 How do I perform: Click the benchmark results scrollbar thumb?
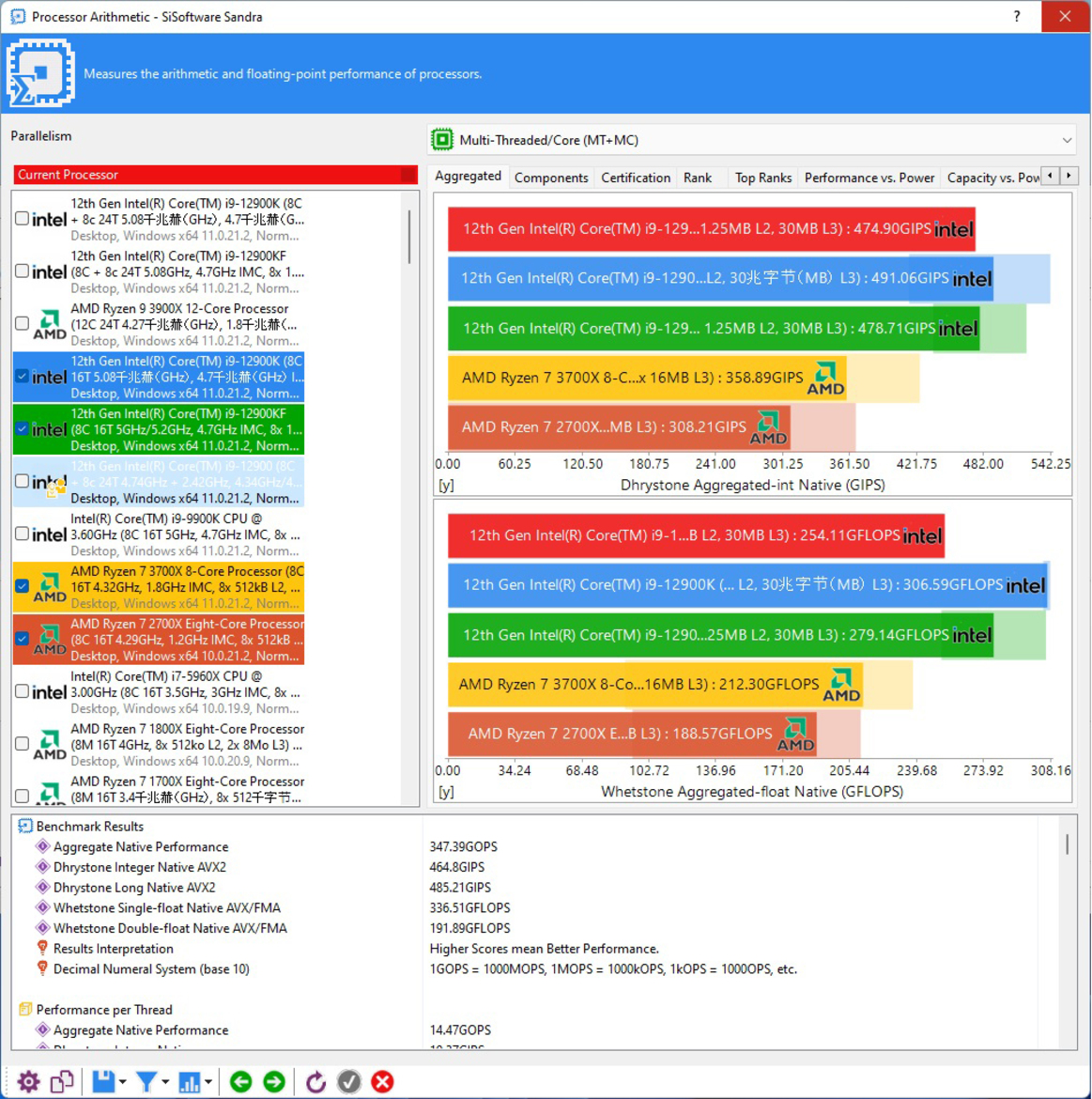click(1067, 844)
